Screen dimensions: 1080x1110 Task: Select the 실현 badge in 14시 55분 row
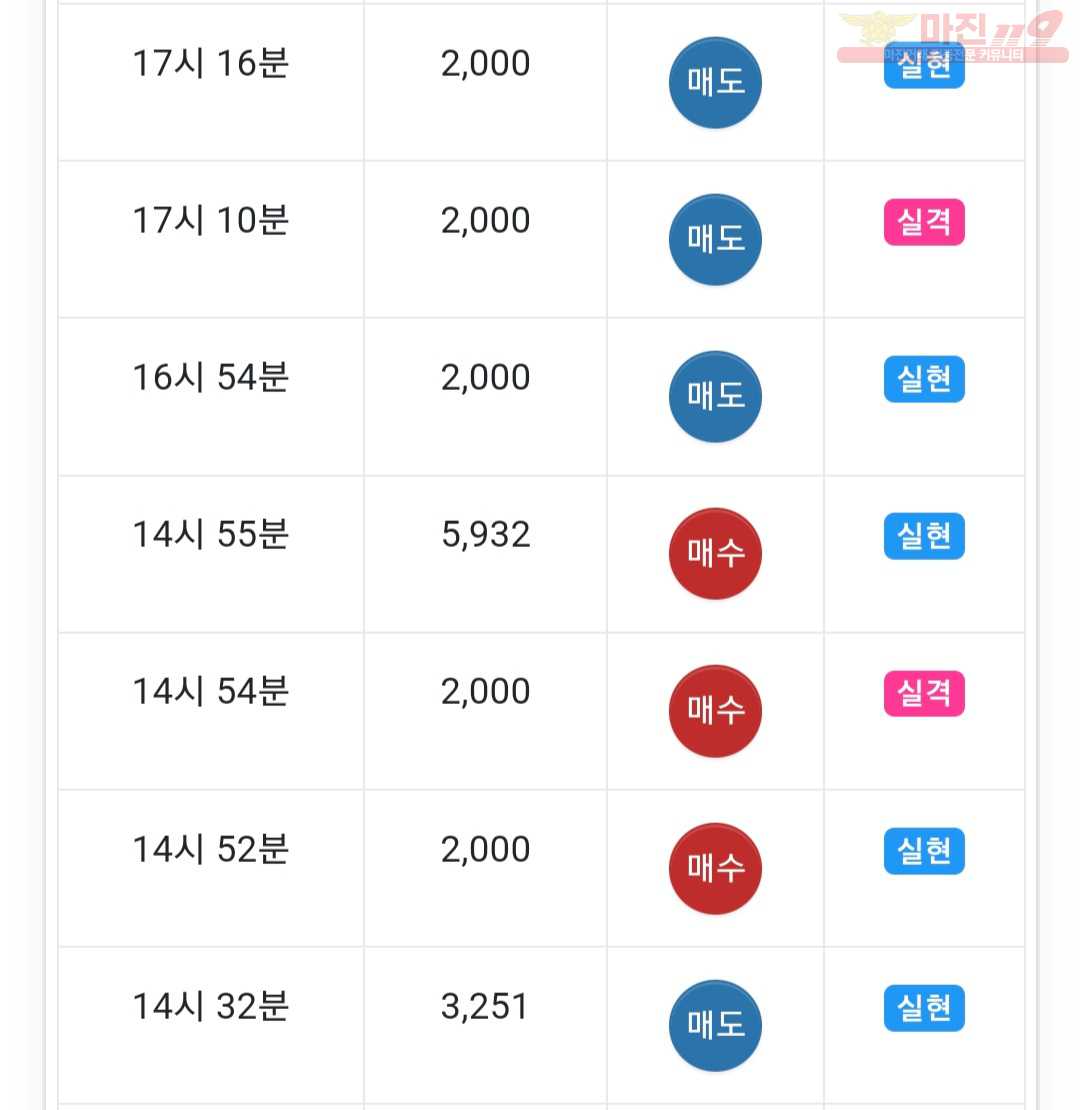[x=924, y=536]
